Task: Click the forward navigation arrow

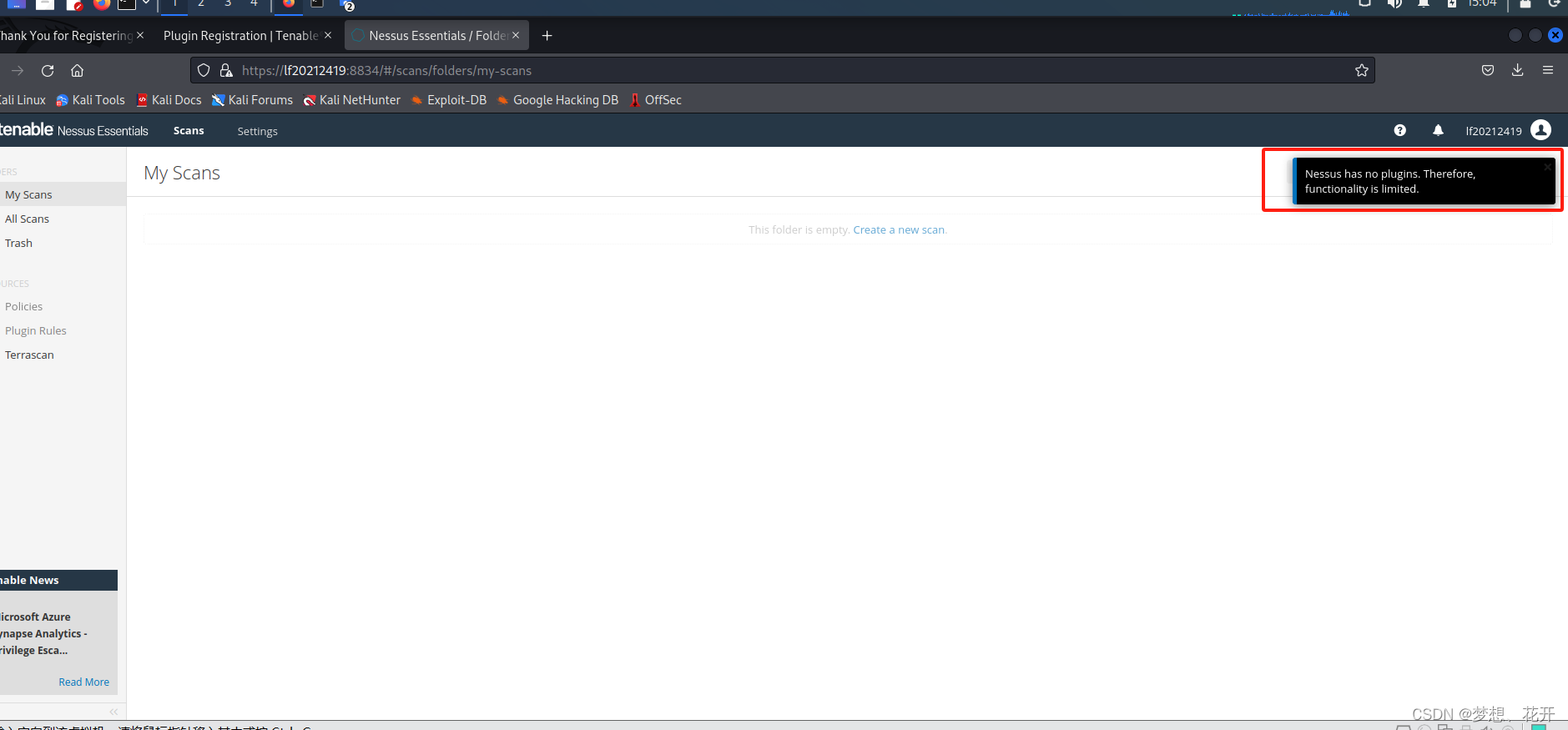Action: pyautogui.click(x=18, y=71)
